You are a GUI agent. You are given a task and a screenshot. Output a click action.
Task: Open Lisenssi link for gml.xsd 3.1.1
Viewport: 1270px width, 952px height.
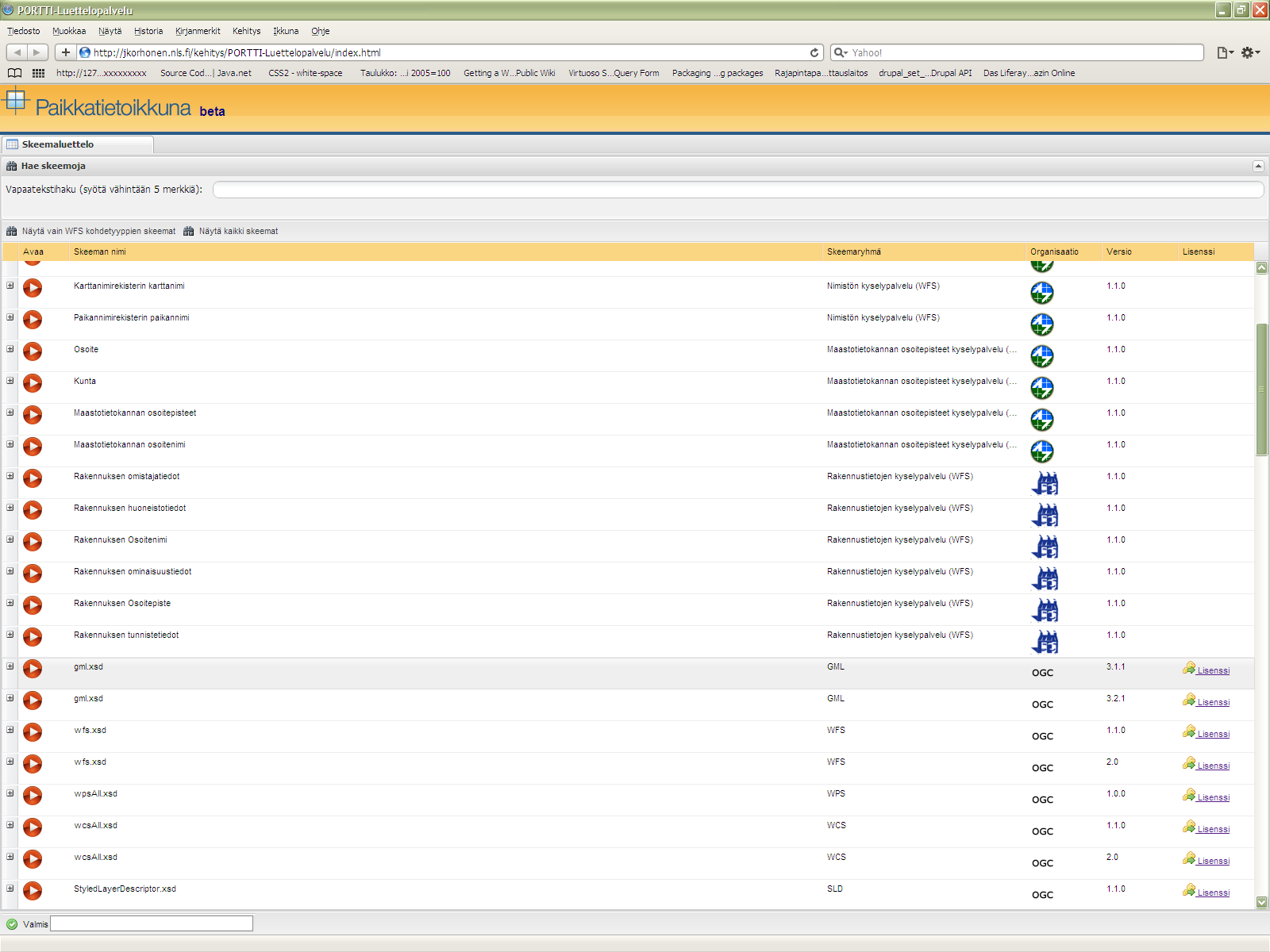coord(1213,670)
